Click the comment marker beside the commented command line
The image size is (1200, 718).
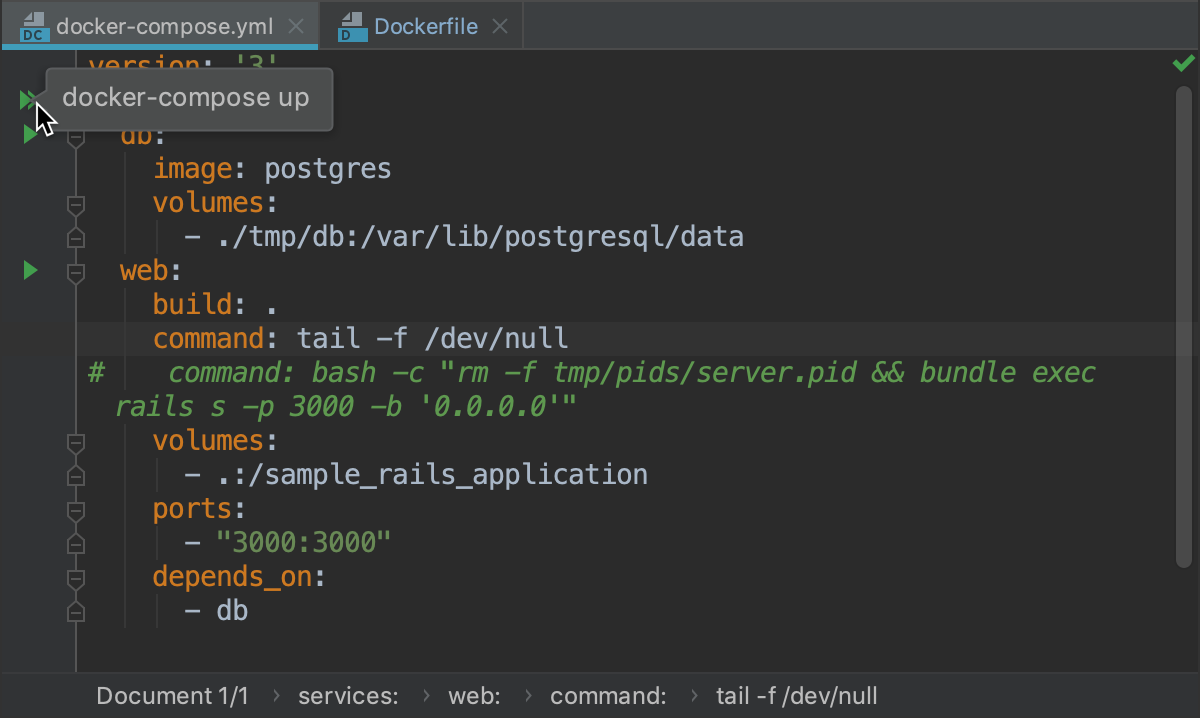[95, 372]
